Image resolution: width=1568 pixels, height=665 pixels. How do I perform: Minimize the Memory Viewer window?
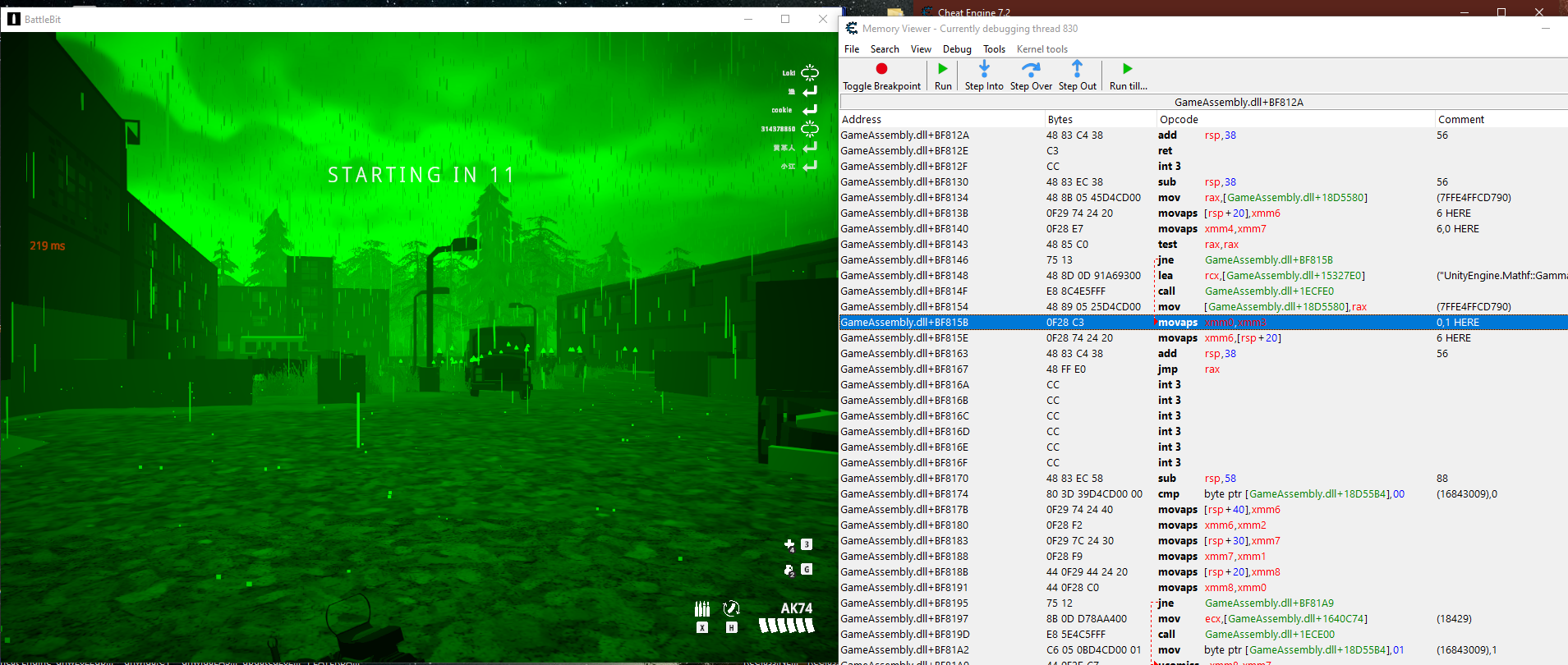point(1546,28)
